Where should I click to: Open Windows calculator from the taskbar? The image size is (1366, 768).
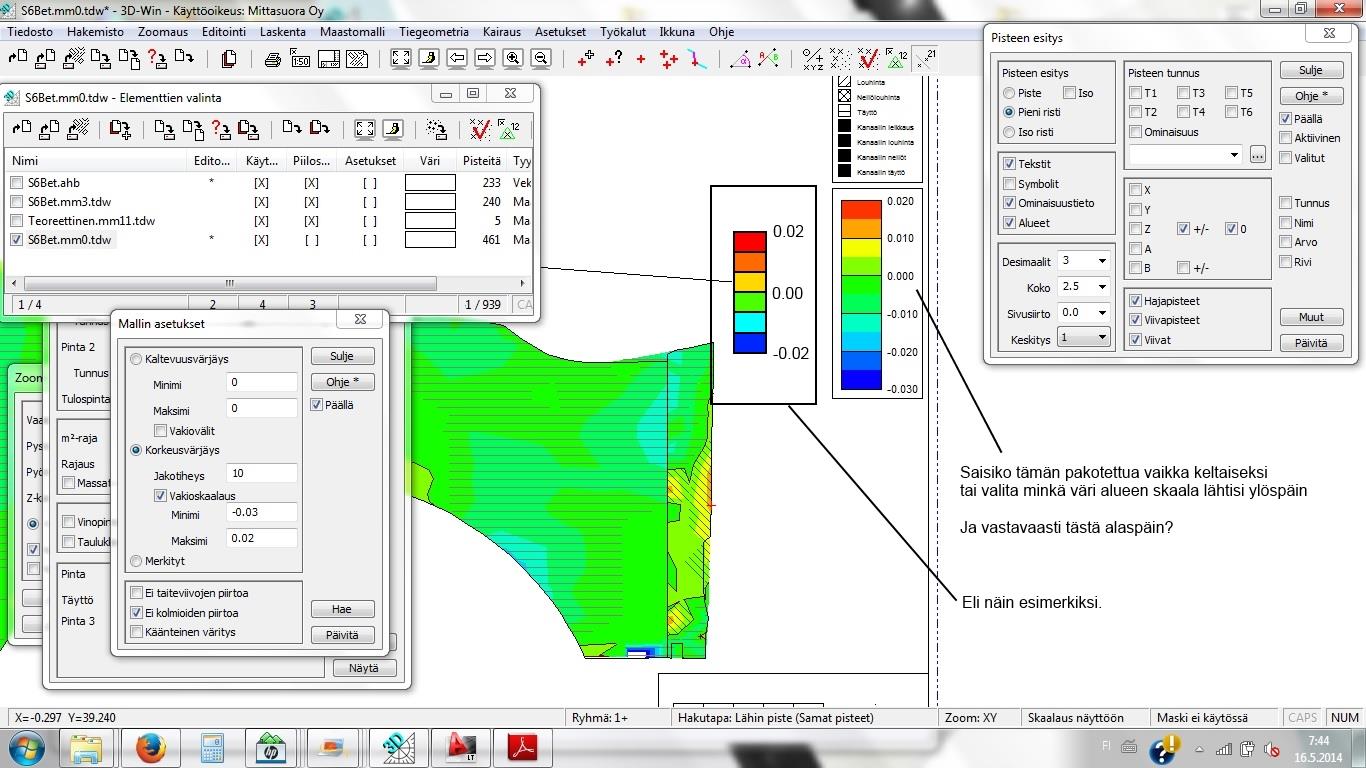coord(211,748)
